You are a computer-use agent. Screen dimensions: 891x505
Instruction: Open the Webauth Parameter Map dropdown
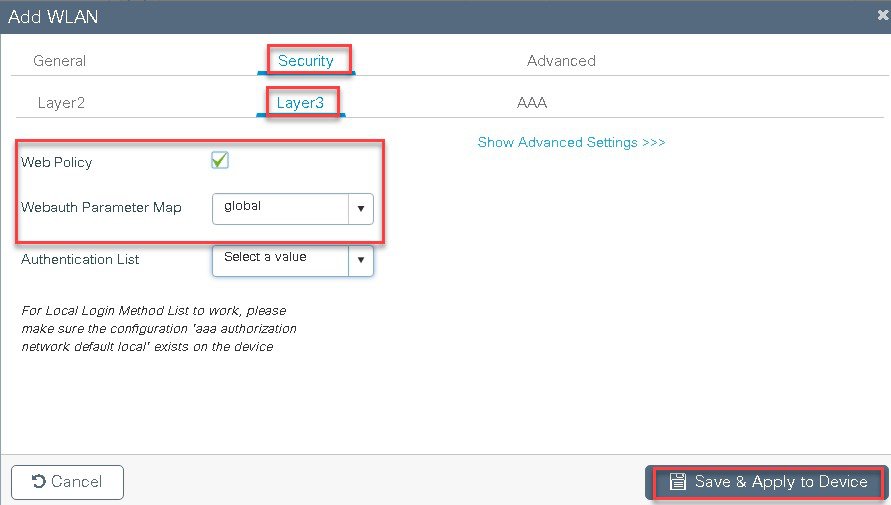(293, 208)
